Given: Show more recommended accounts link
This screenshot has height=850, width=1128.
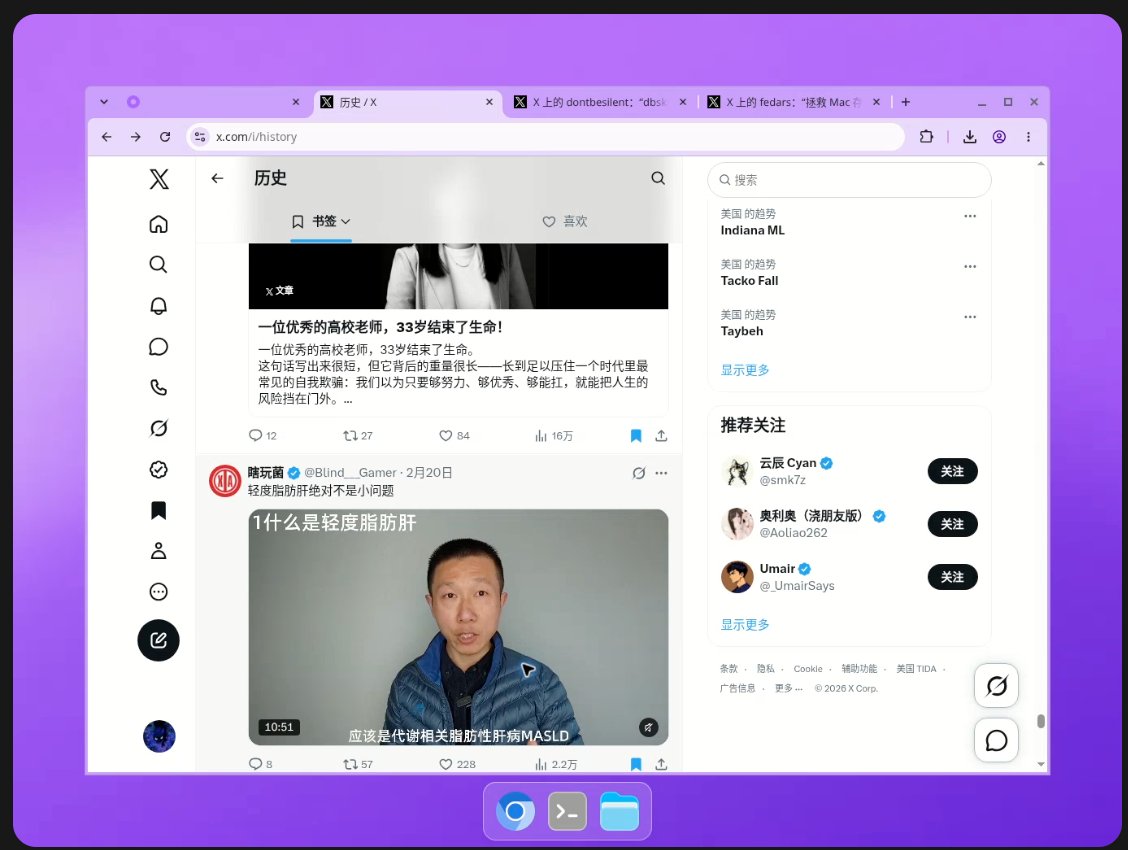Looking at the screenshot, I should tap(745, 624).
